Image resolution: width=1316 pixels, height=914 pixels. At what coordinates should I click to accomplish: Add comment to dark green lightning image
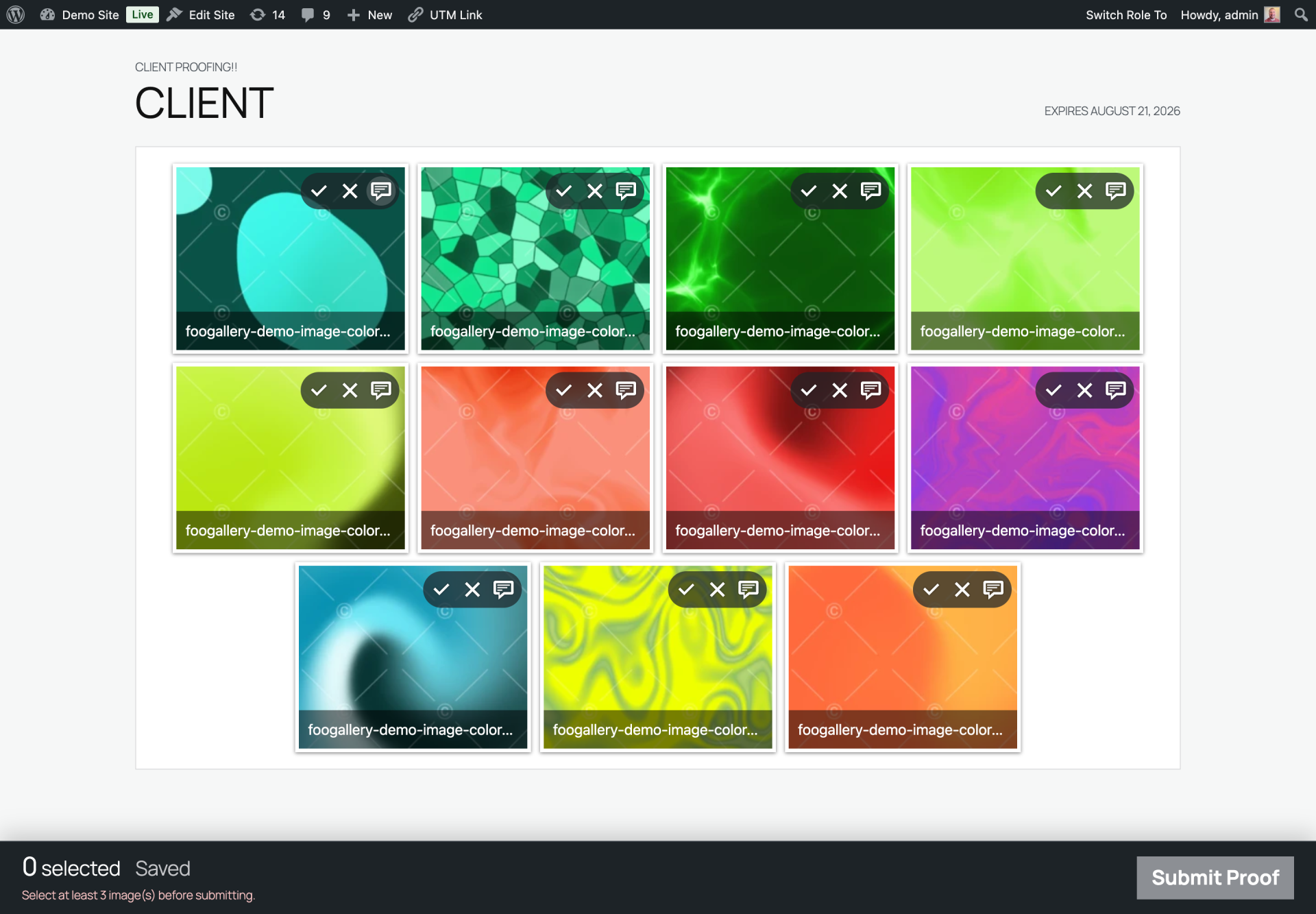[870, 191]
